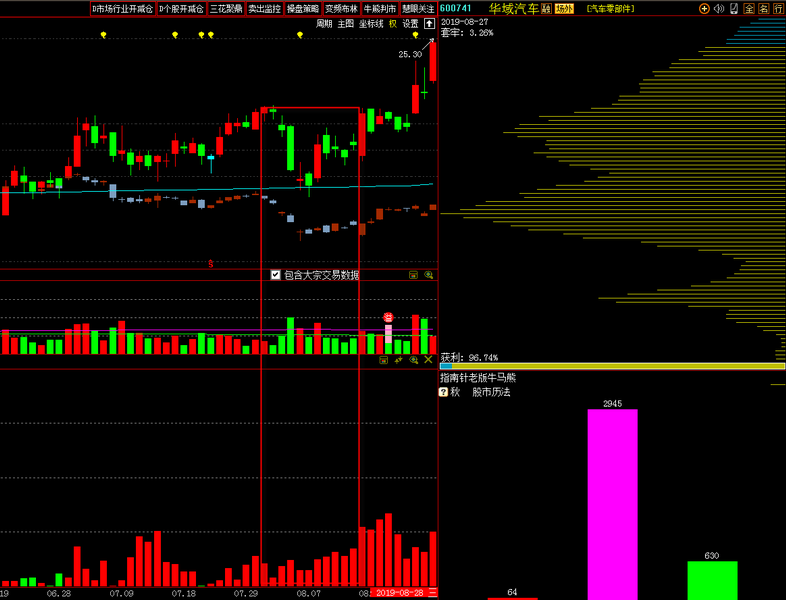Click the 设置 settings button
The image size is (786, 600).
[x=411, y=23]
